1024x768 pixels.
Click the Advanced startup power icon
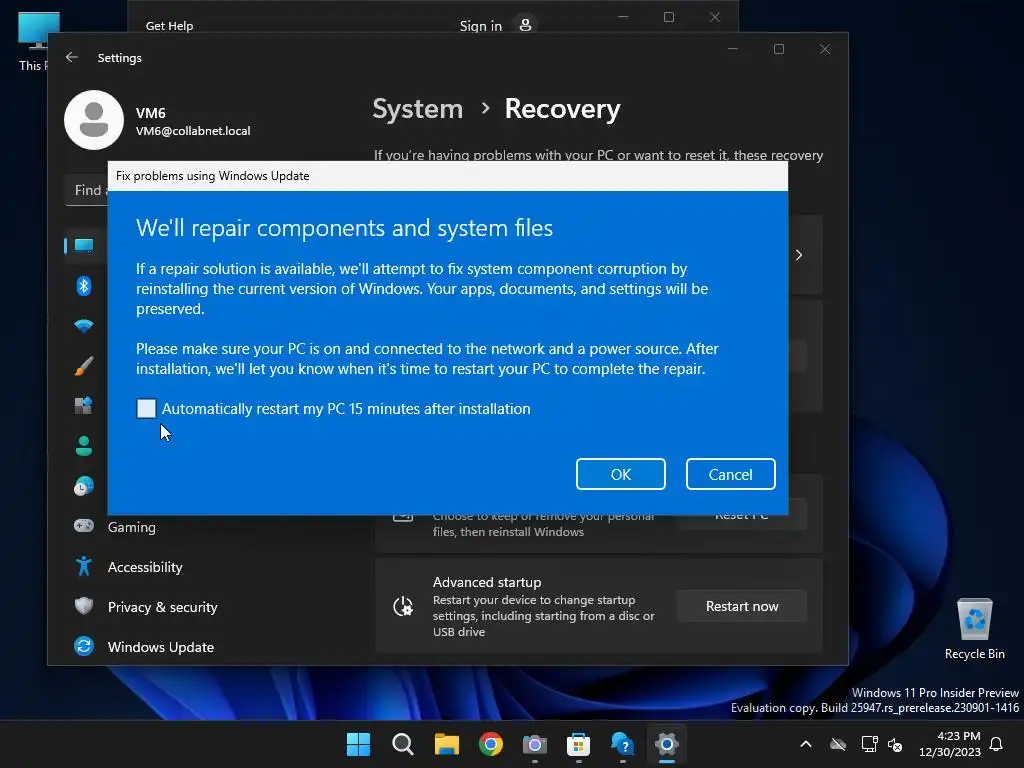(x=403, y=607)
